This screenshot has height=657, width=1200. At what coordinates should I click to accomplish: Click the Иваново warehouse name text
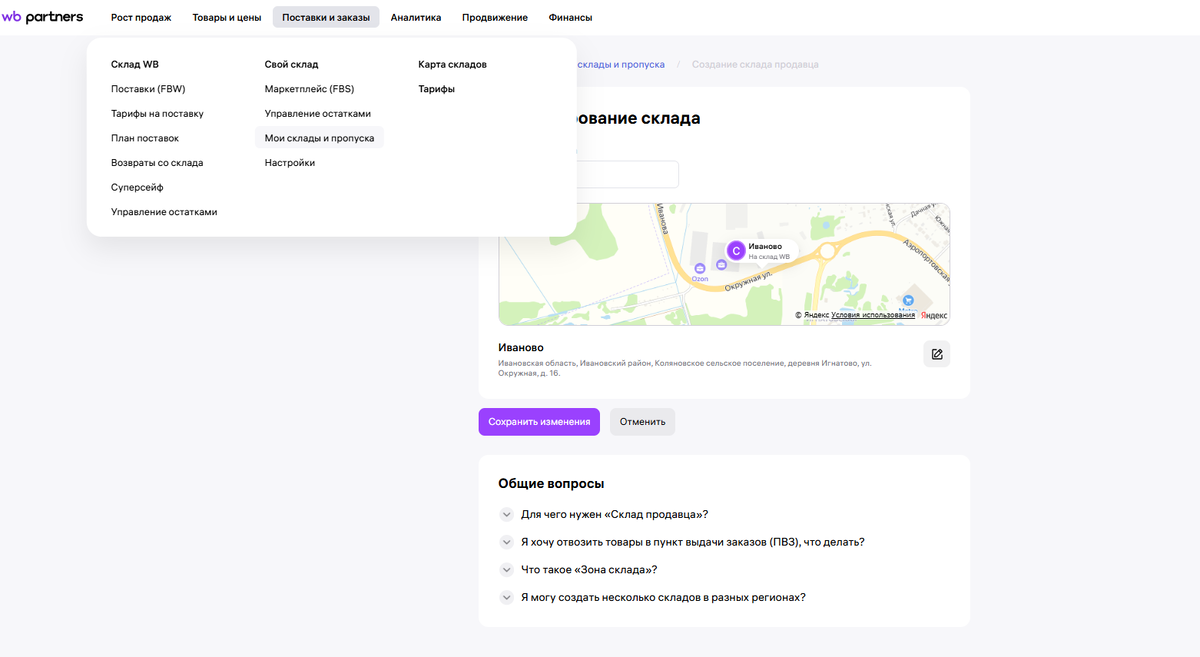(x=521, y=348)
